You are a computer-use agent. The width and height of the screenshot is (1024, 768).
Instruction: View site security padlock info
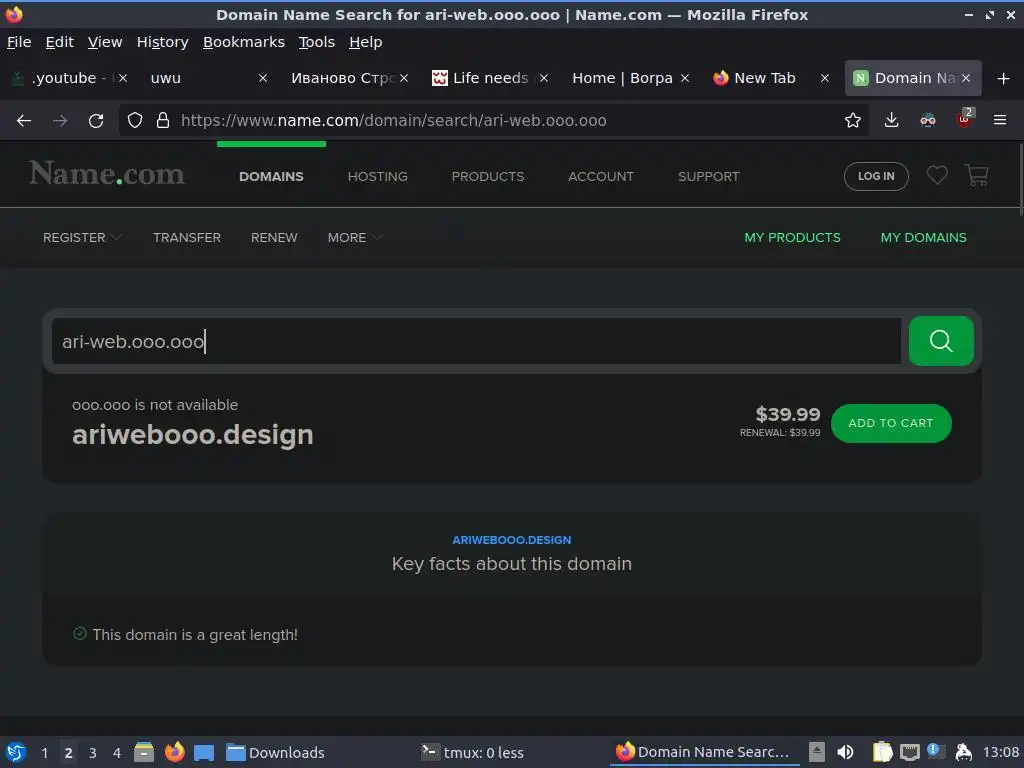pos(163,120)
